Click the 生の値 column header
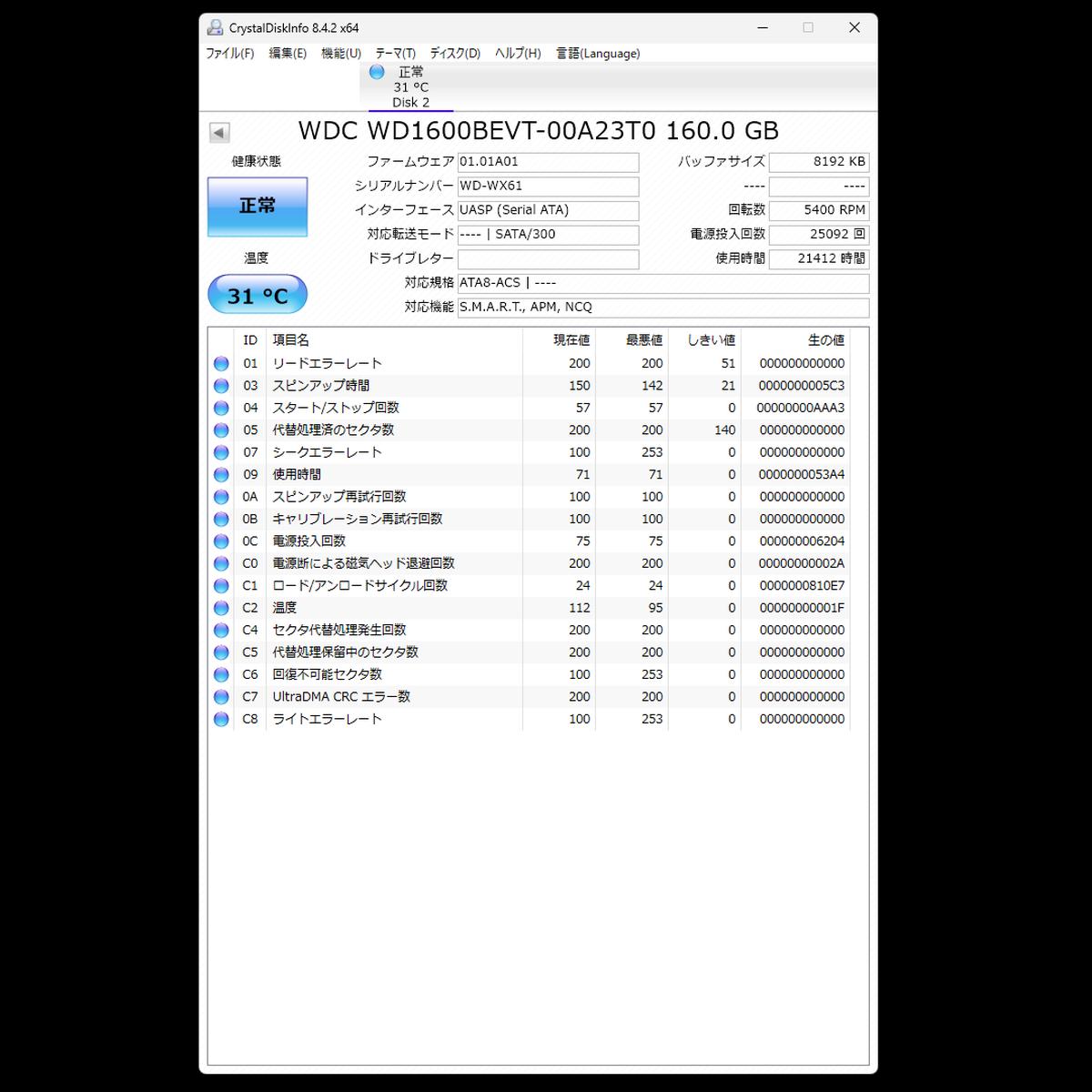 point(825,340)
